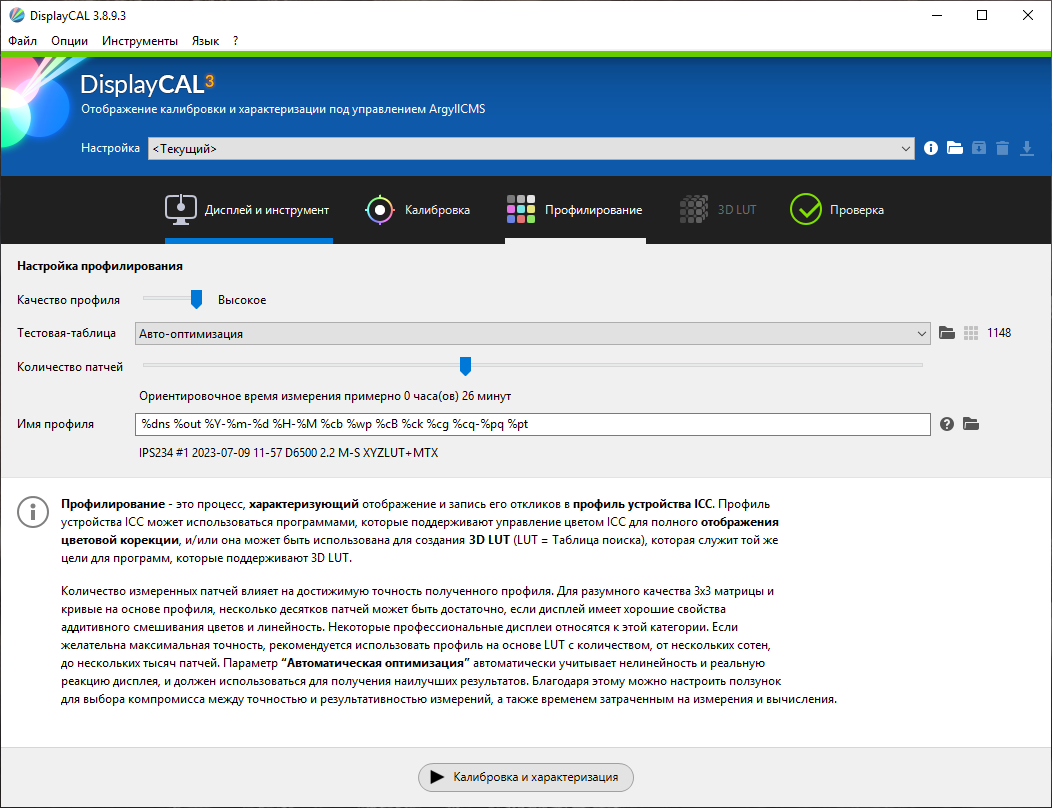The height and width of the screenshot is (808, 1052).
Task: Open the Инструменты menu
Action: [140, 41]
